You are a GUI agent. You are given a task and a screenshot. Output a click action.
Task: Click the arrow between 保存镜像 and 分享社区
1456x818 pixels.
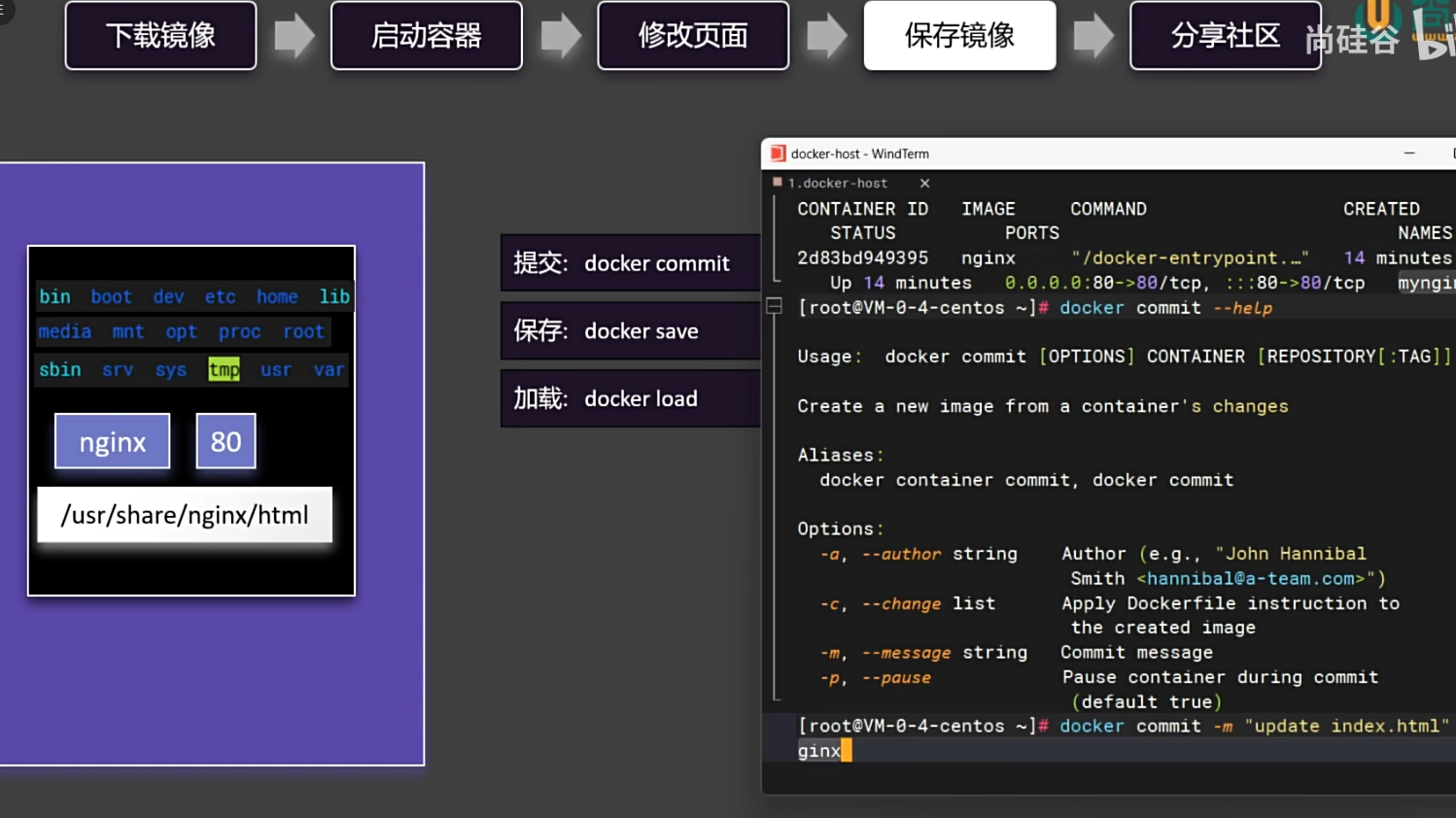1093,36
